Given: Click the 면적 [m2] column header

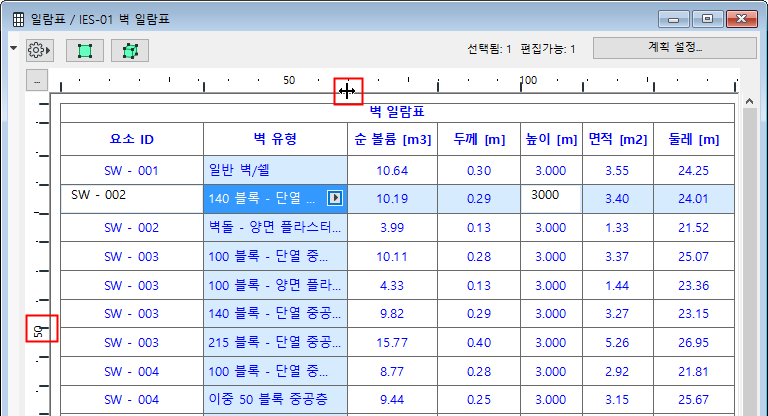Looking at the screenshot, I should point(618,140).
